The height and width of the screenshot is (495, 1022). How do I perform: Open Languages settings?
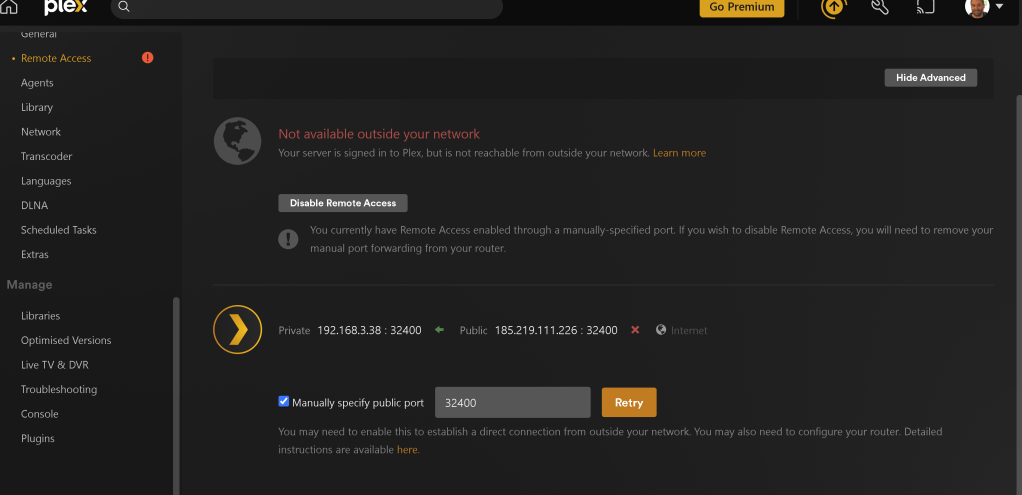coord(46,181)
